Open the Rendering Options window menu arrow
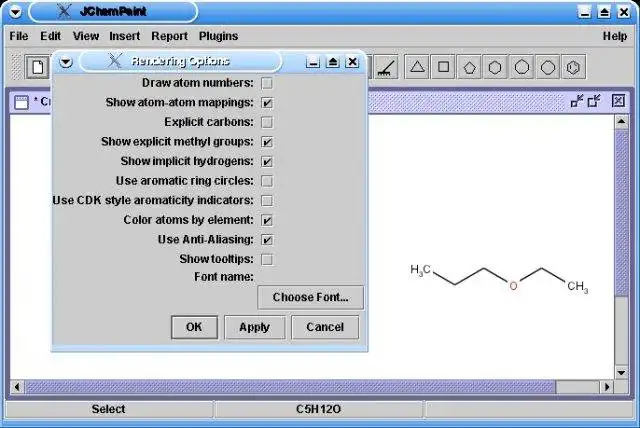This screenshot has width=640, height=428. coord(66,62)
